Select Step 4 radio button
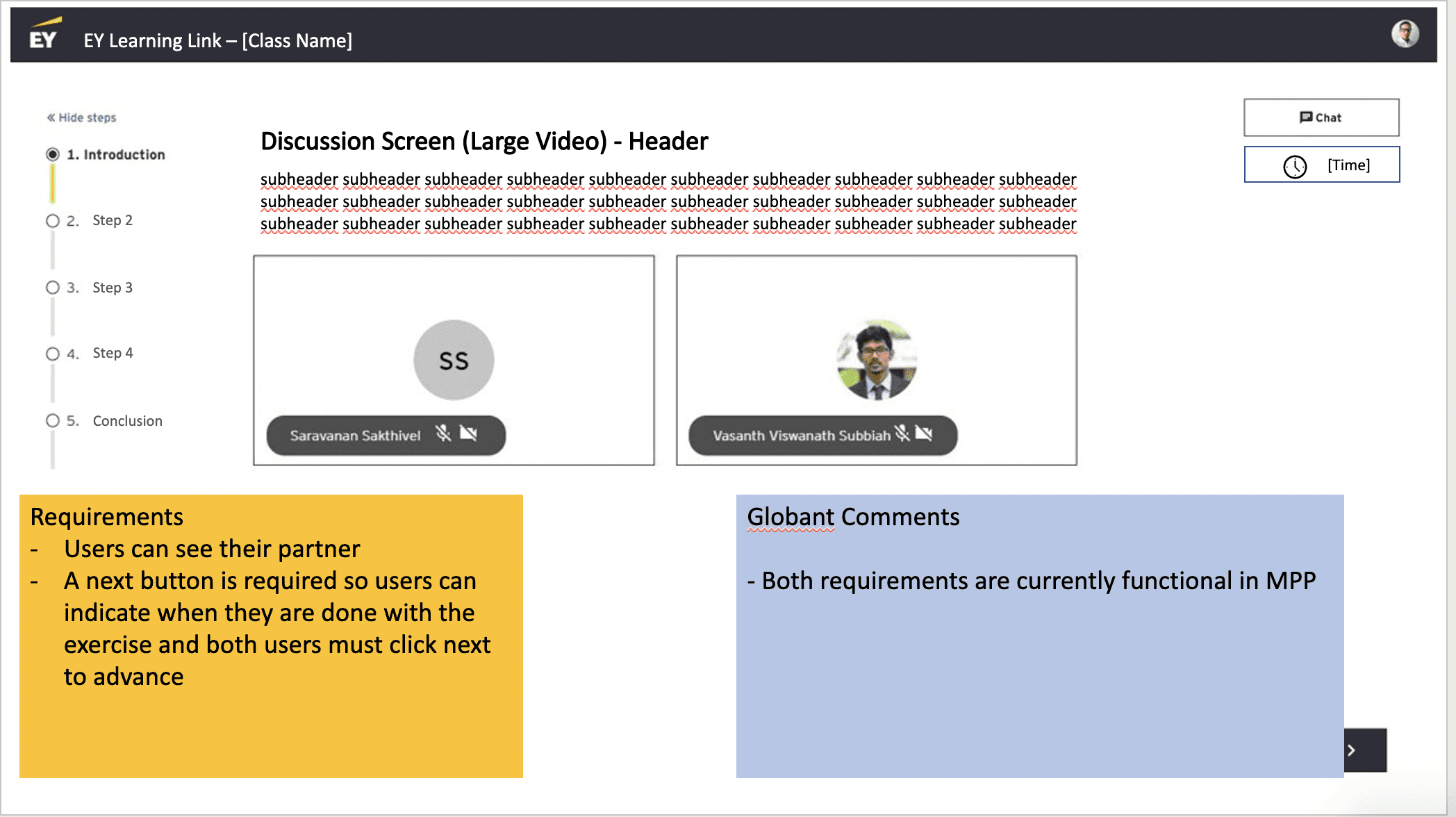The image size is (1456, 817). 53,354
